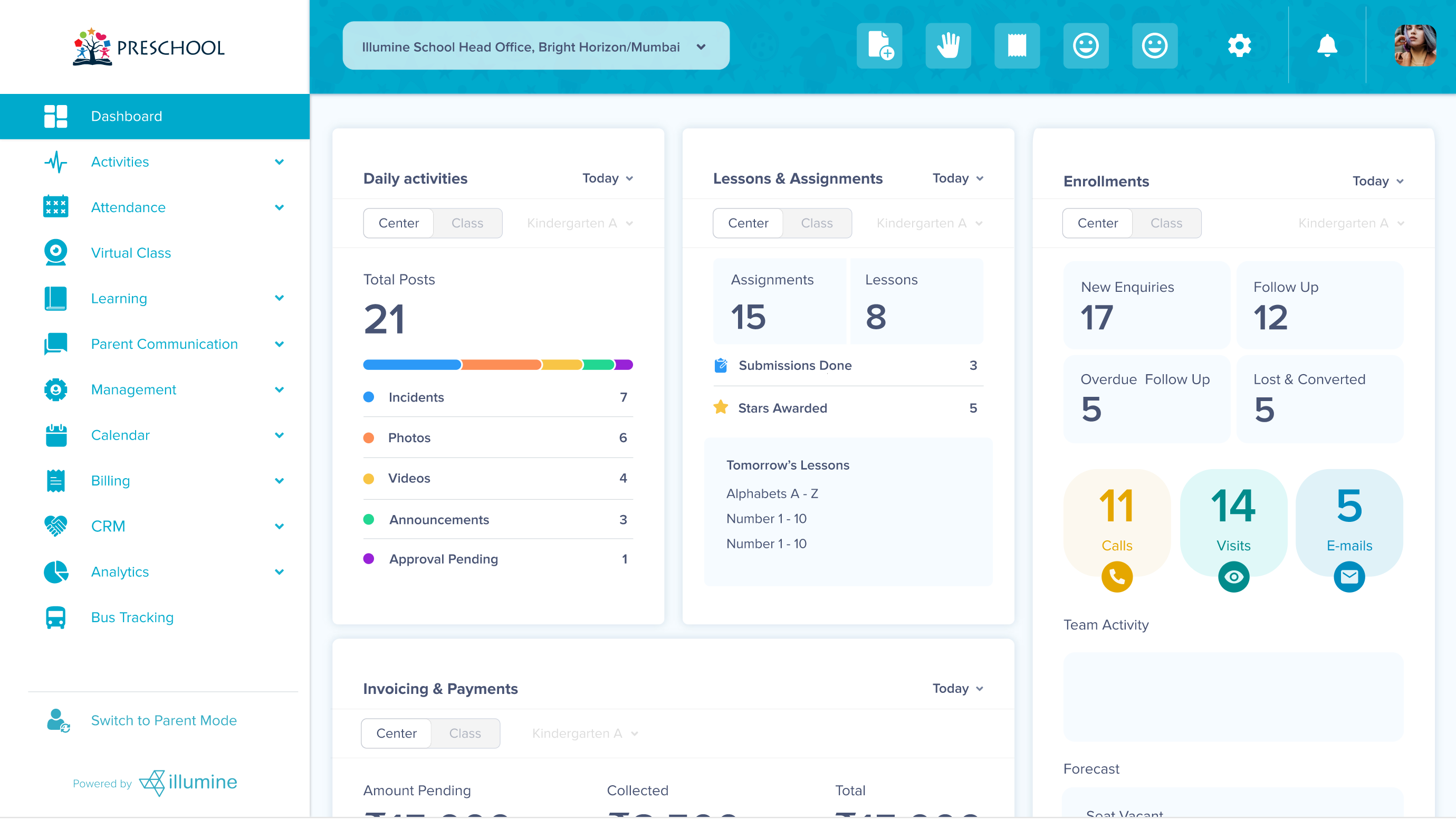Click blue Incidents segment of progress bar
Screen dimensions: 1456x819
click(x=411, y=365)
